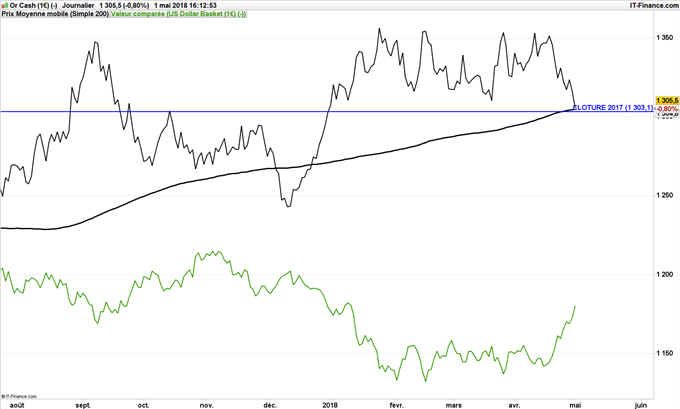Click the 1 mai 2018 16:12:53 timestamp
This screenshot has width=680, height=409.
click(x=185, y=6)
